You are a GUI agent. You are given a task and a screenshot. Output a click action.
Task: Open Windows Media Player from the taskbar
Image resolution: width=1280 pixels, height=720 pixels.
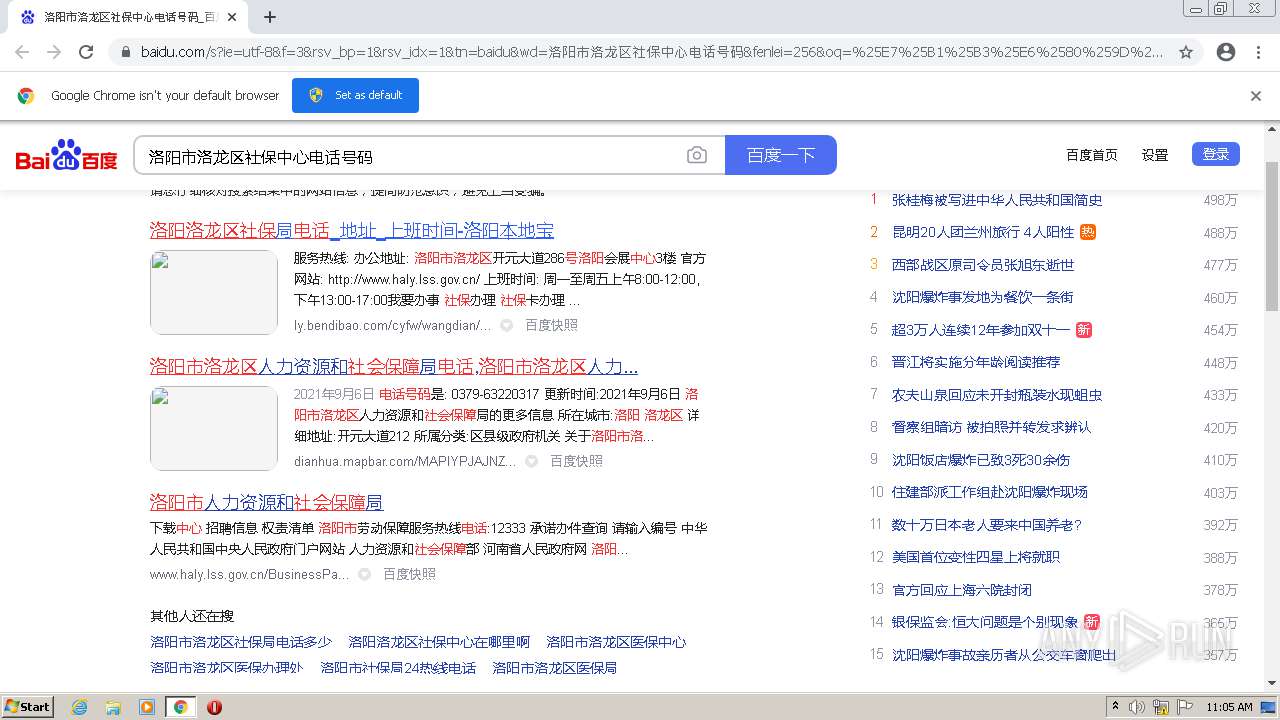tap(147, 707)
